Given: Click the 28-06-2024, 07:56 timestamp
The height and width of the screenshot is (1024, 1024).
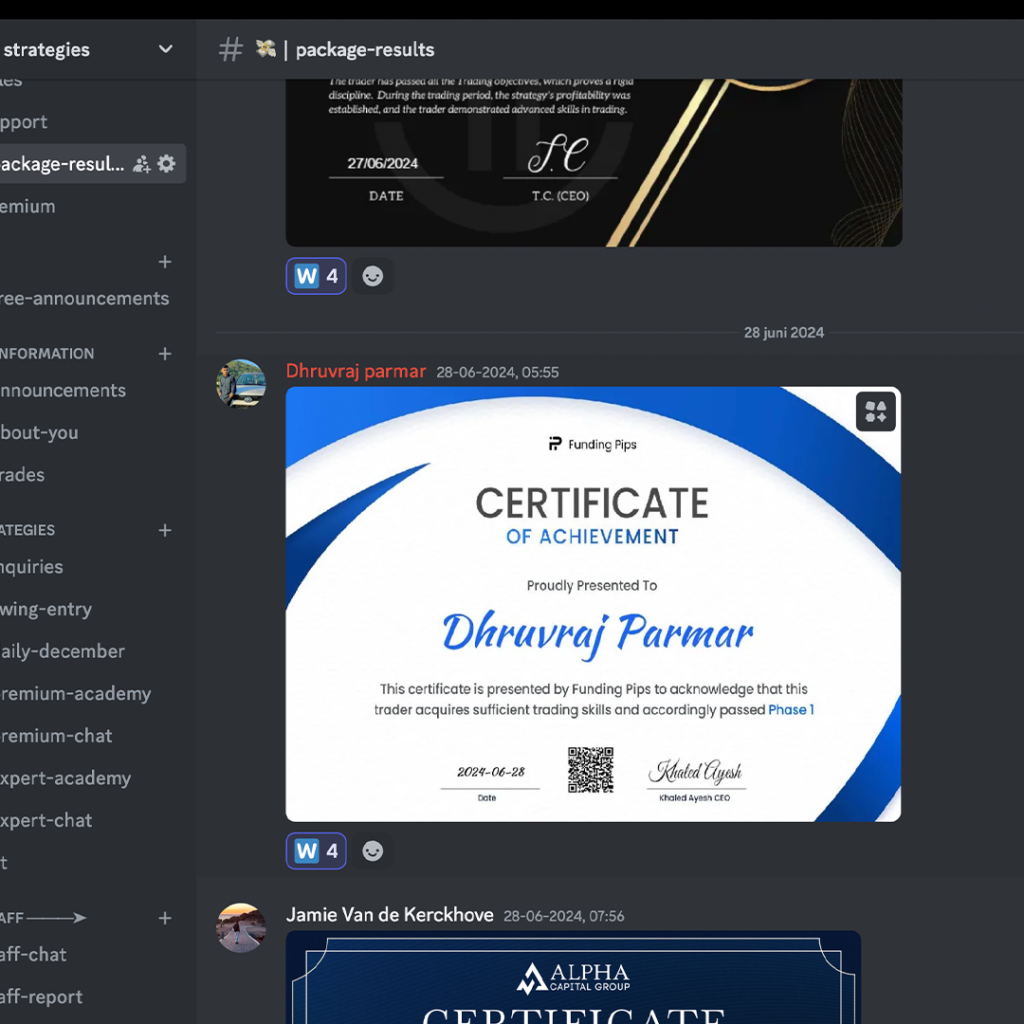Looking at the screenshot, I should 564,916.
